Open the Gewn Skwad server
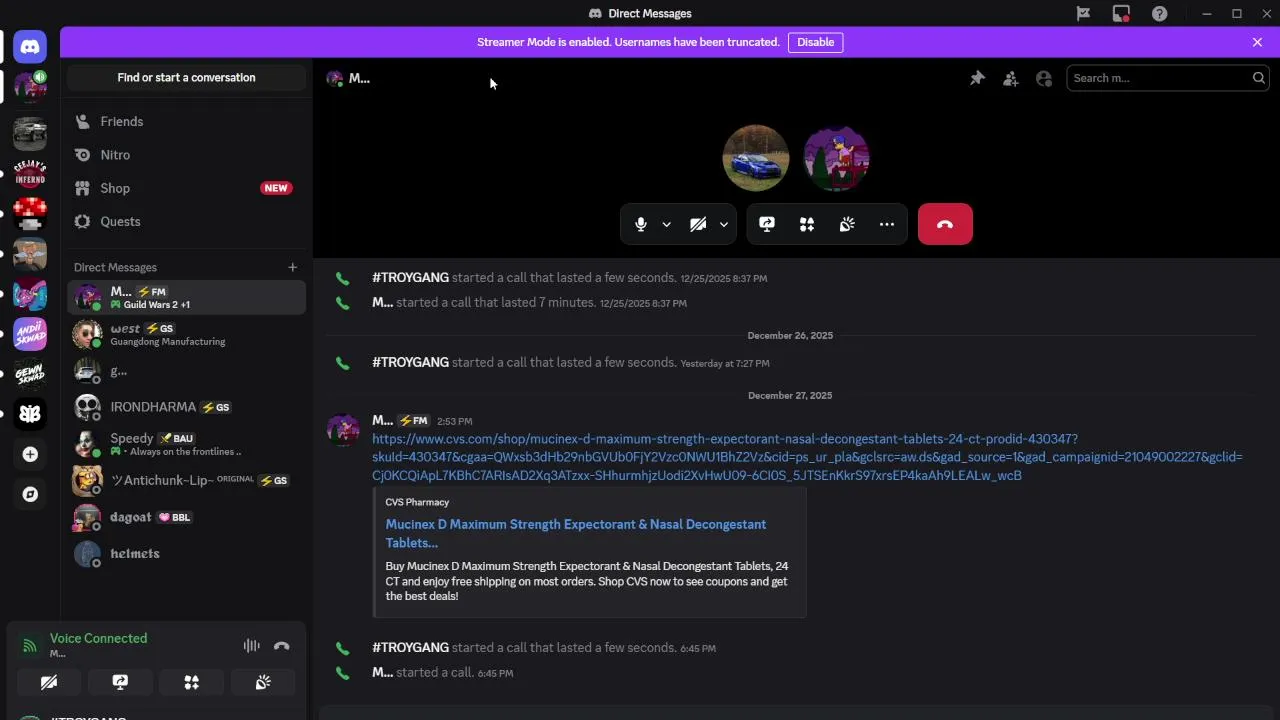Screen dimensions: 1280x720 [x=30, y=374]
